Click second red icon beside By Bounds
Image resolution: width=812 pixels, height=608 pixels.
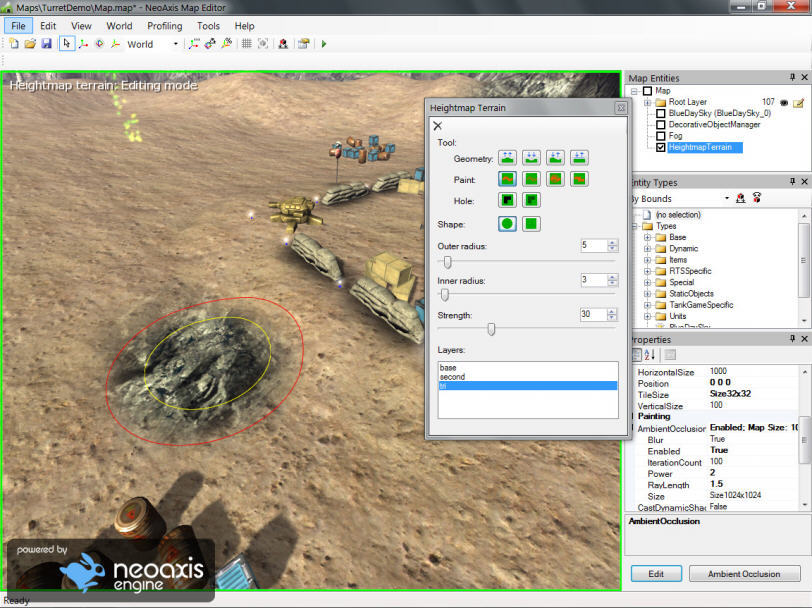[757, 198]
